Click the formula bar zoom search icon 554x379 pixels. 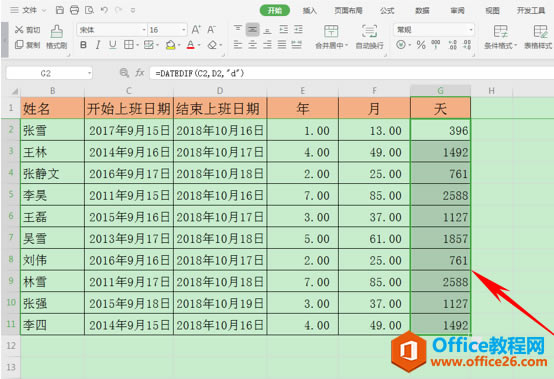pos(124,73)
